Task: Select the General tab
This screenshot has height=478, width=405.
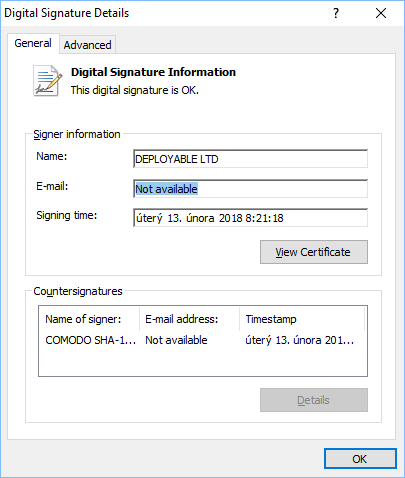Action: click(x=33, y=43)
